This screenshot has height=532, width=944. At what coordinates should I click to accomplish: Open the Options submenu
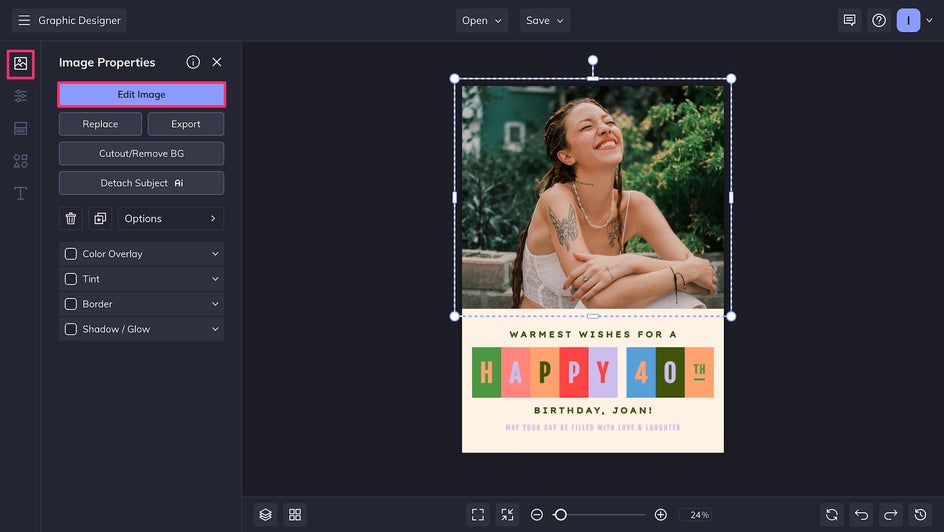pos(171,218)
